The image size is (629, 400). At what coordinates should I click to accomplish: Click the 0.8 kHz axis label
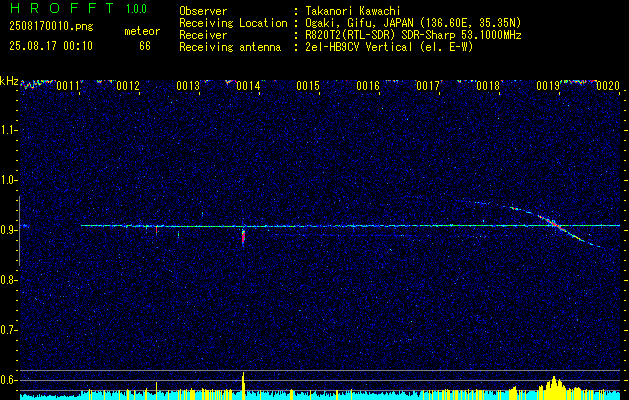pos(7,280)
